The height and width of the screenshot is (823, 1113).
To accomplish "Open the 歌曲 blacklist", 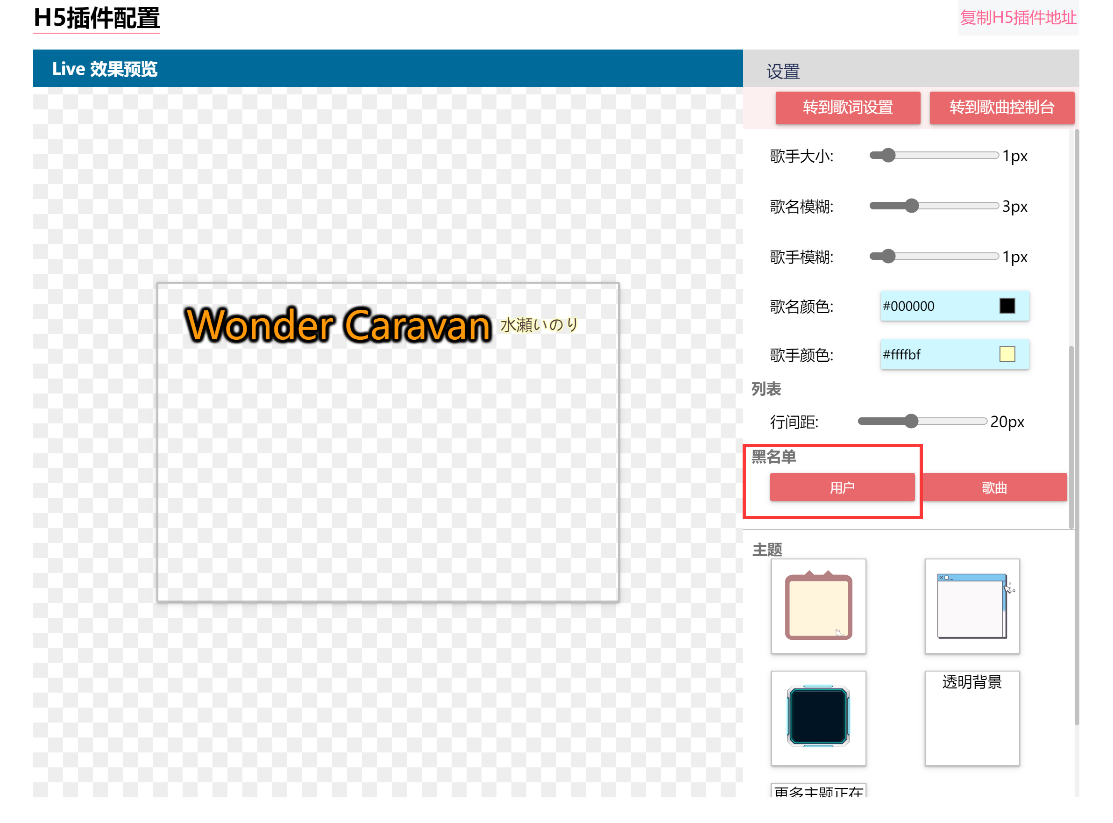I will [x=994, y=487].
